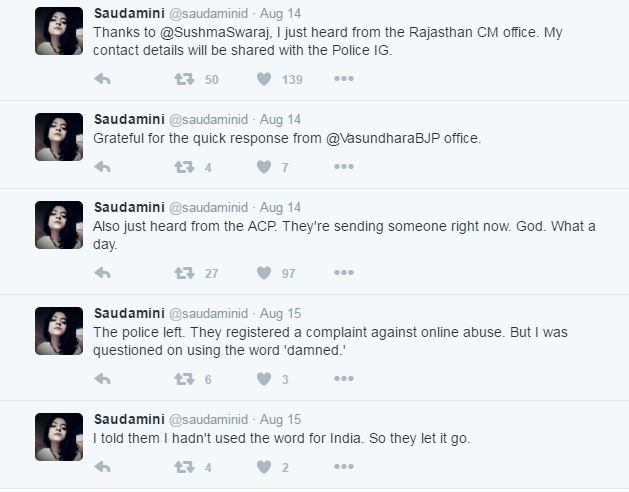Open the @VasundharaBJP mention link
The width and height of the screenshot is (629, 492).
(x=383, y=138)
